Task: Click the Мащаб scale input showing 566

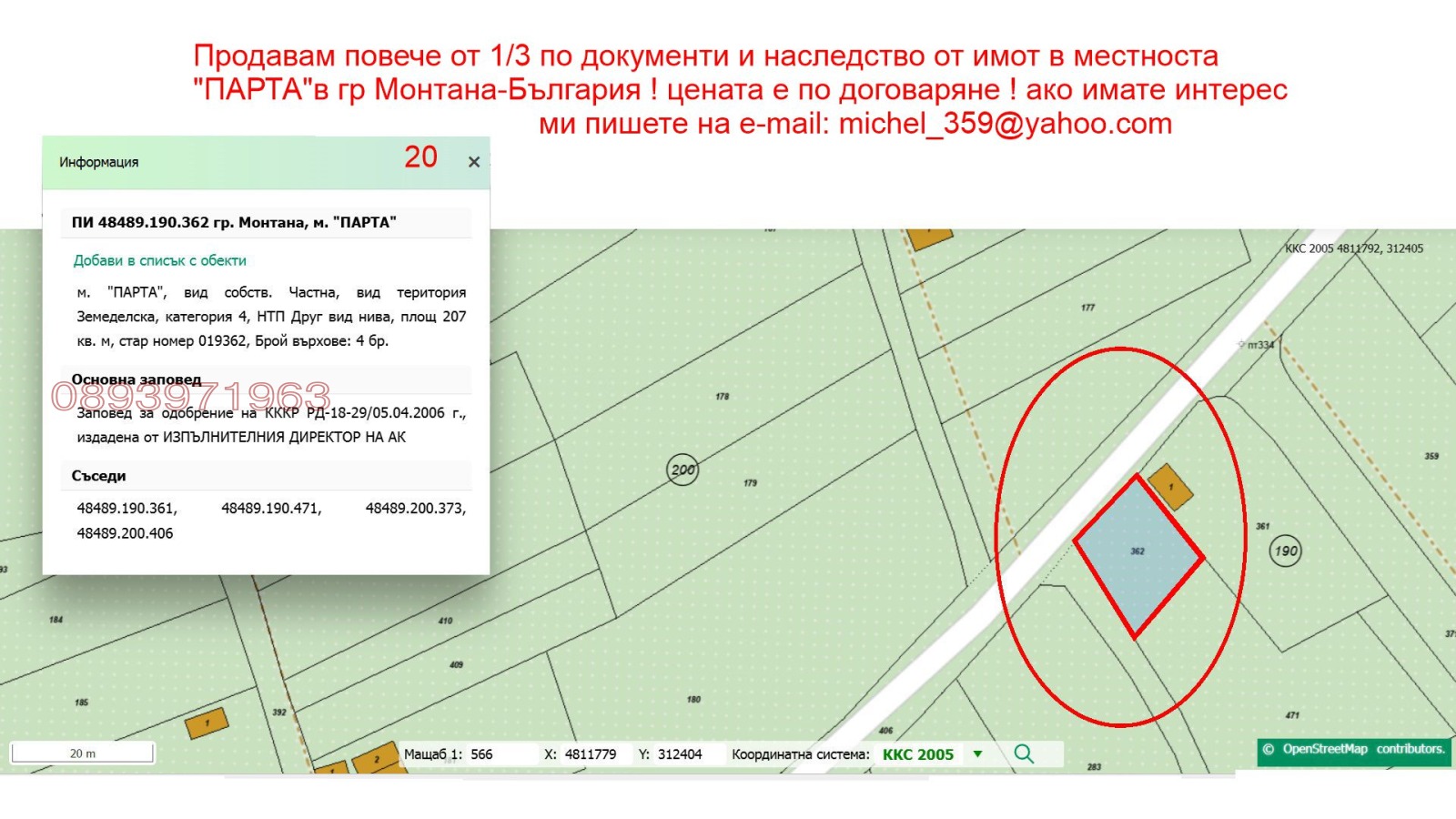Action: (x=482, y=753)
